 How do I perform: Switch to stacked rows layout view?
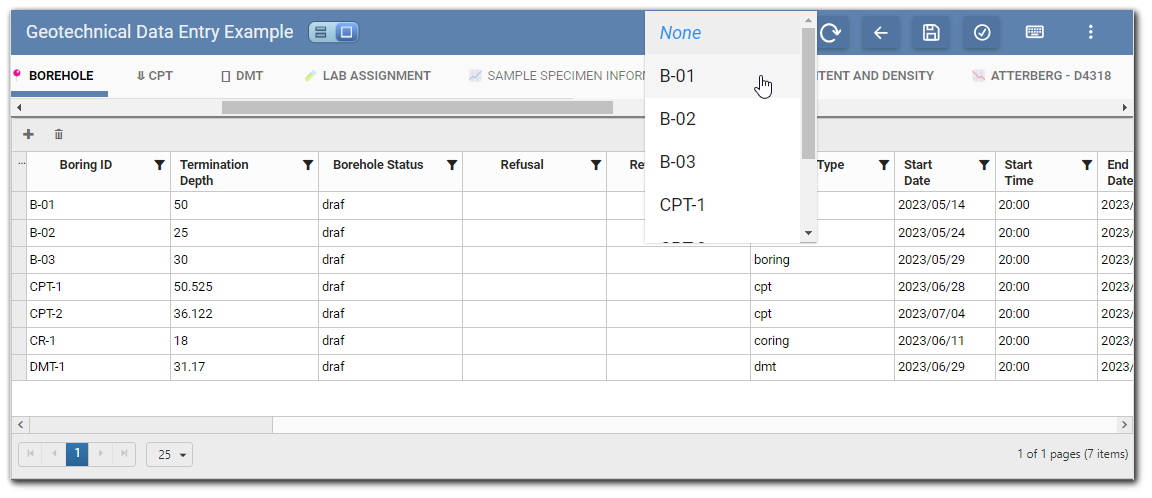(x=321, y=33)
